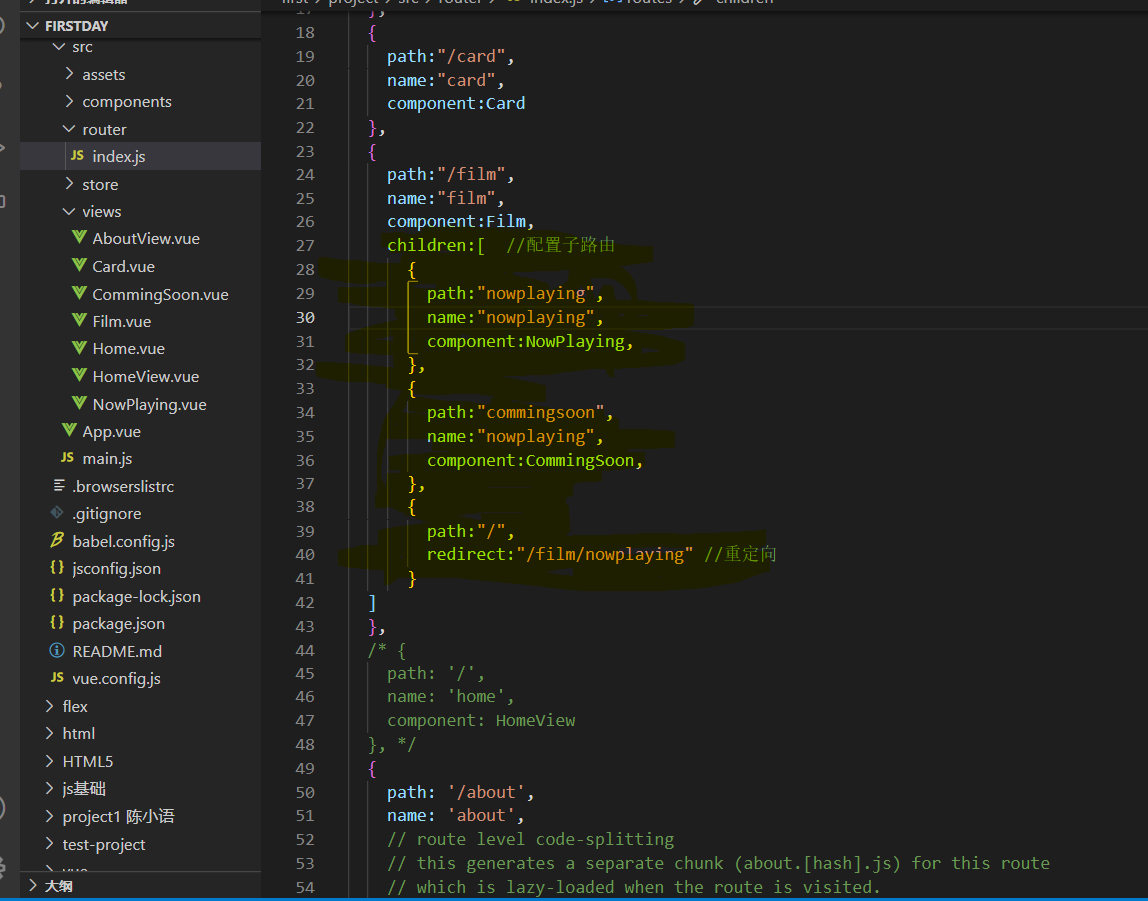Expand the js基础 folder
This screenshot has height=901, width=1148.
coord(50,788)
